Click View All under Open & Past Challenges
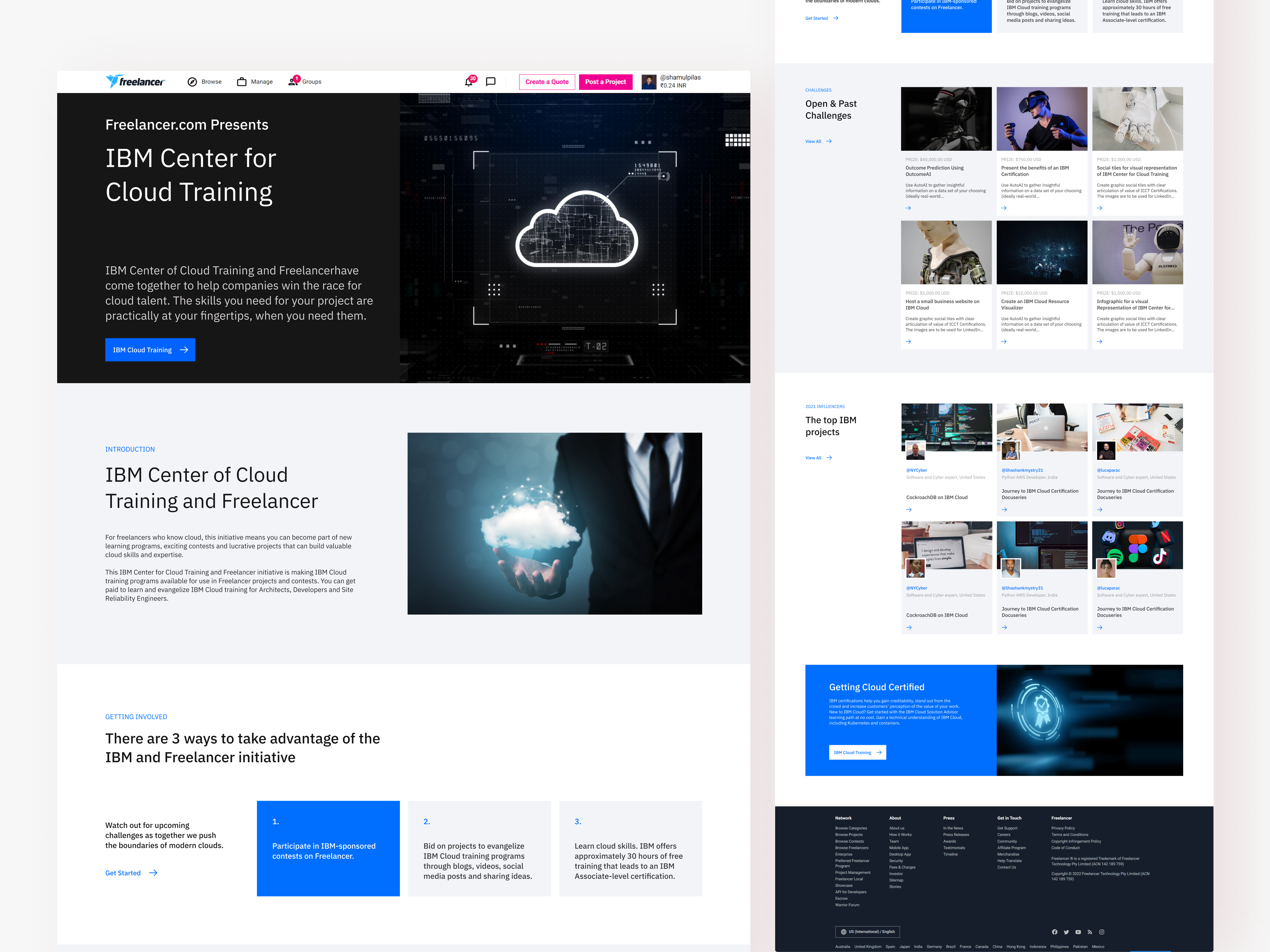The image size is (1270, 952). click(x=818, y=141)
